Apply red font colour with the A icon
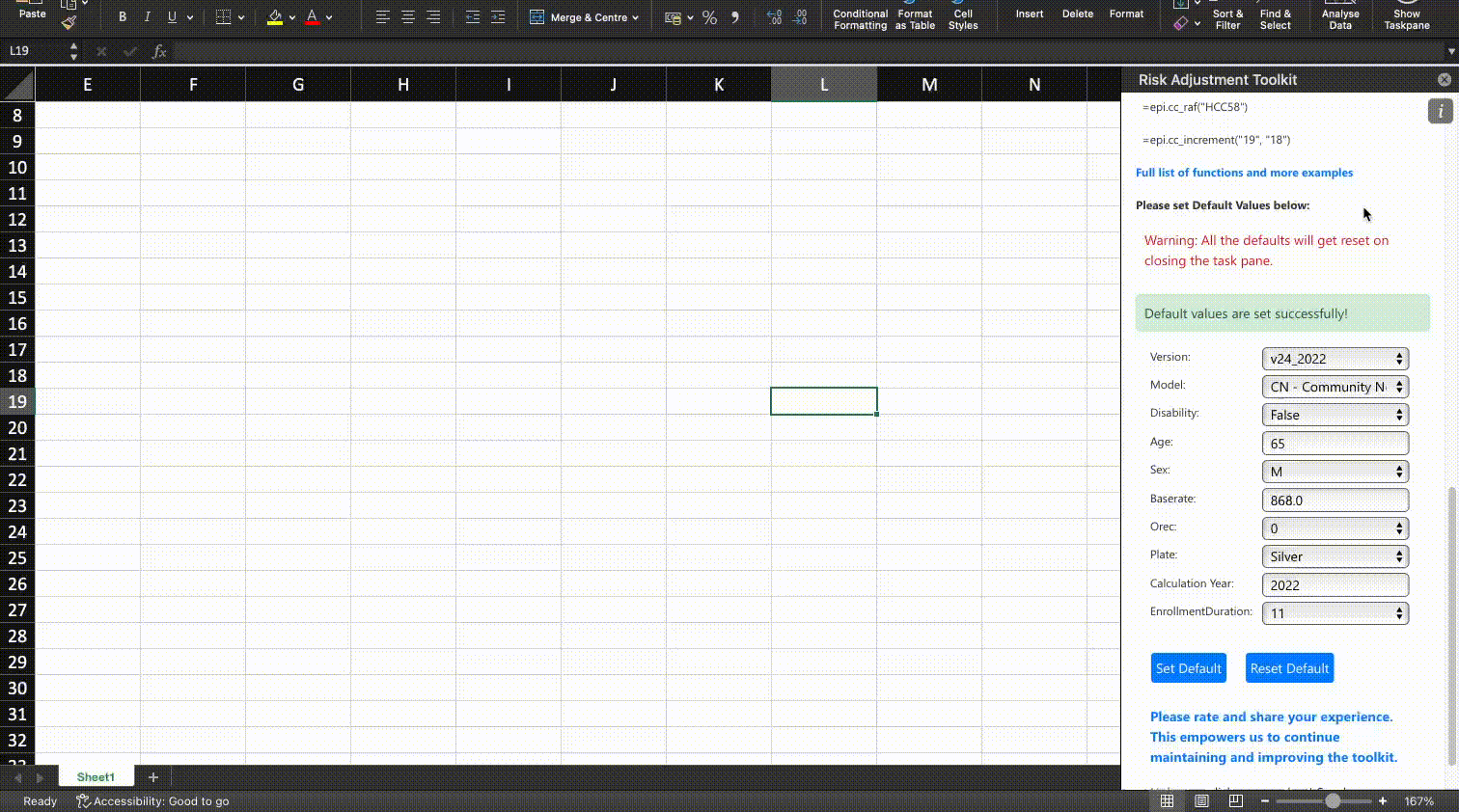Image resolution: width=1459 pixels, height=812 pixels. point(312,17)
